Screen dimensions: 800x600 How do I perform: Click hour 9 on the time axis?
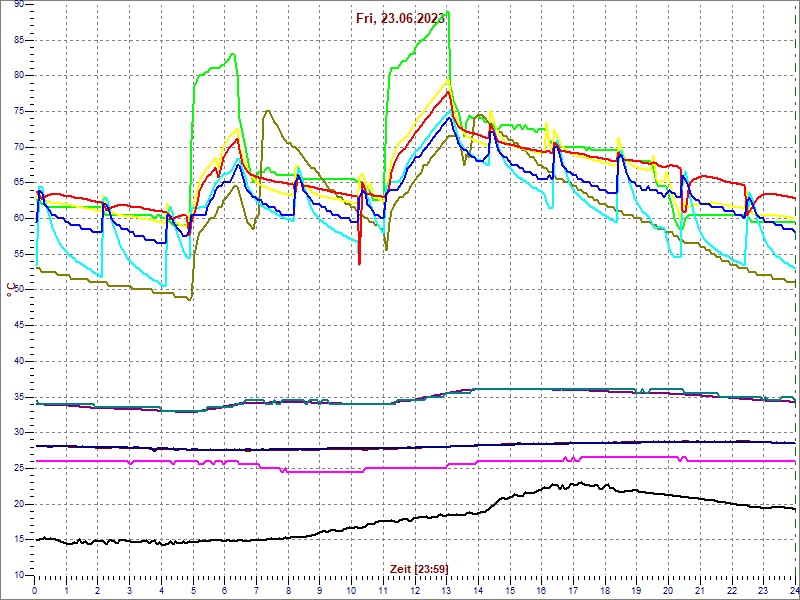(320, 590)
